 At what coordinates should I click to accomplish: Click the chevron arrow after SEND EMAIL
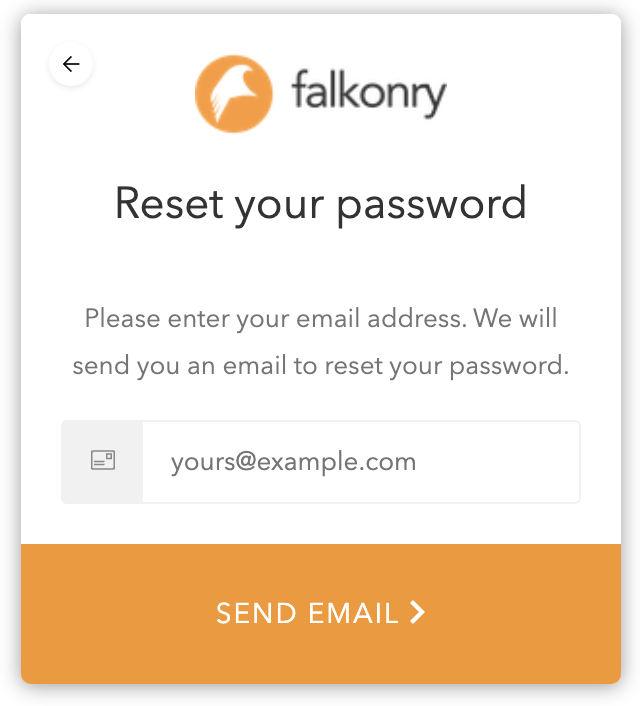pyautogui.click(x=418, y=612)
